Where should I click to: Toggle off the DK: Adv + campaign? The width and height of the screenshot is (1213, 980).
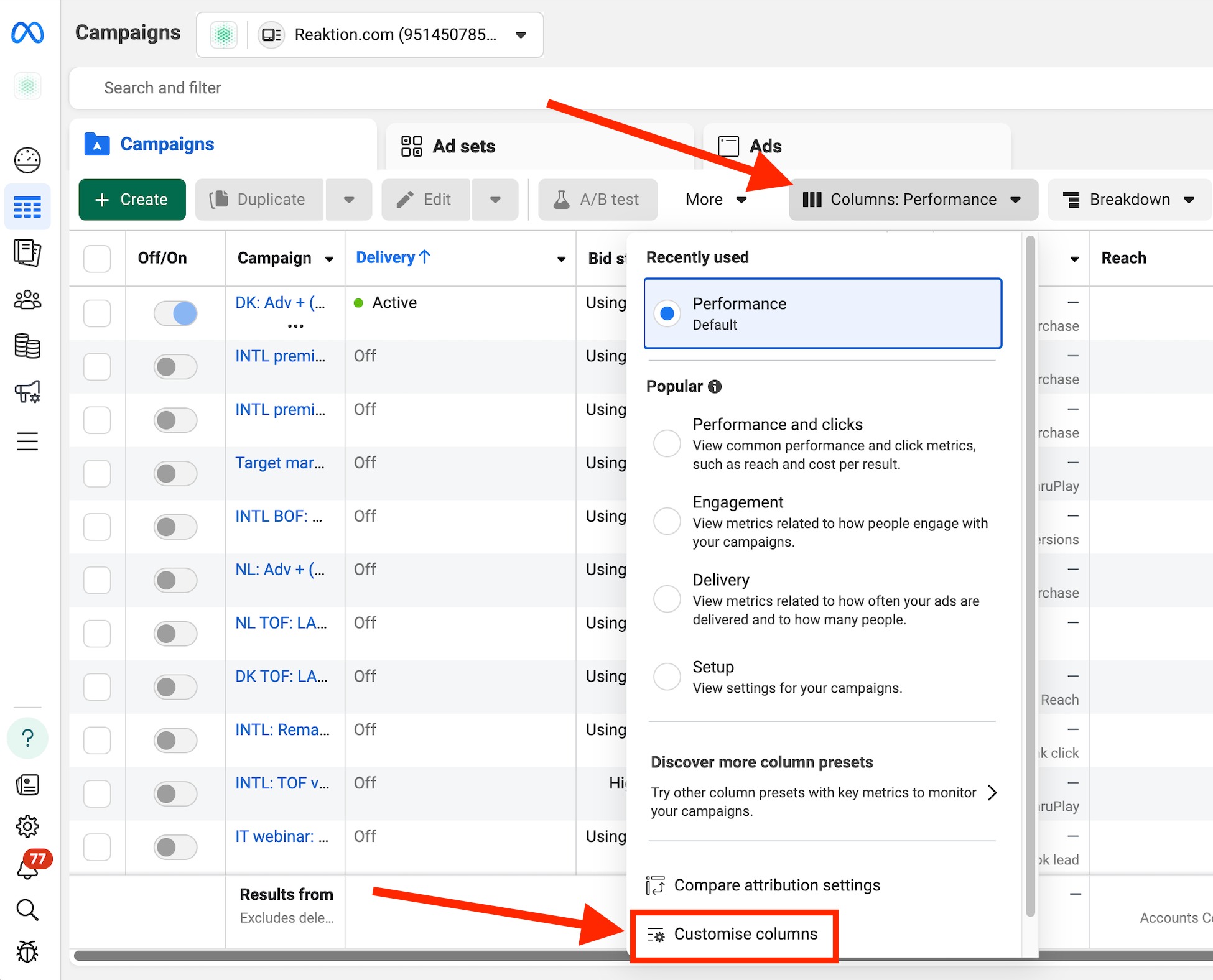(x=175, y=313)
